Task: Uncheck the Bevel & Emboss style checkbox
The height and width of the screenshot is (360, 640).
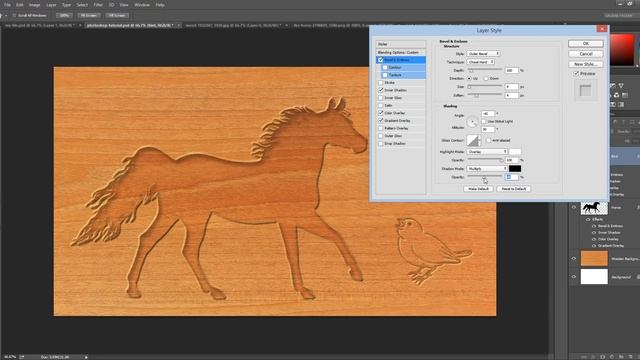Action: pos(380,60)
